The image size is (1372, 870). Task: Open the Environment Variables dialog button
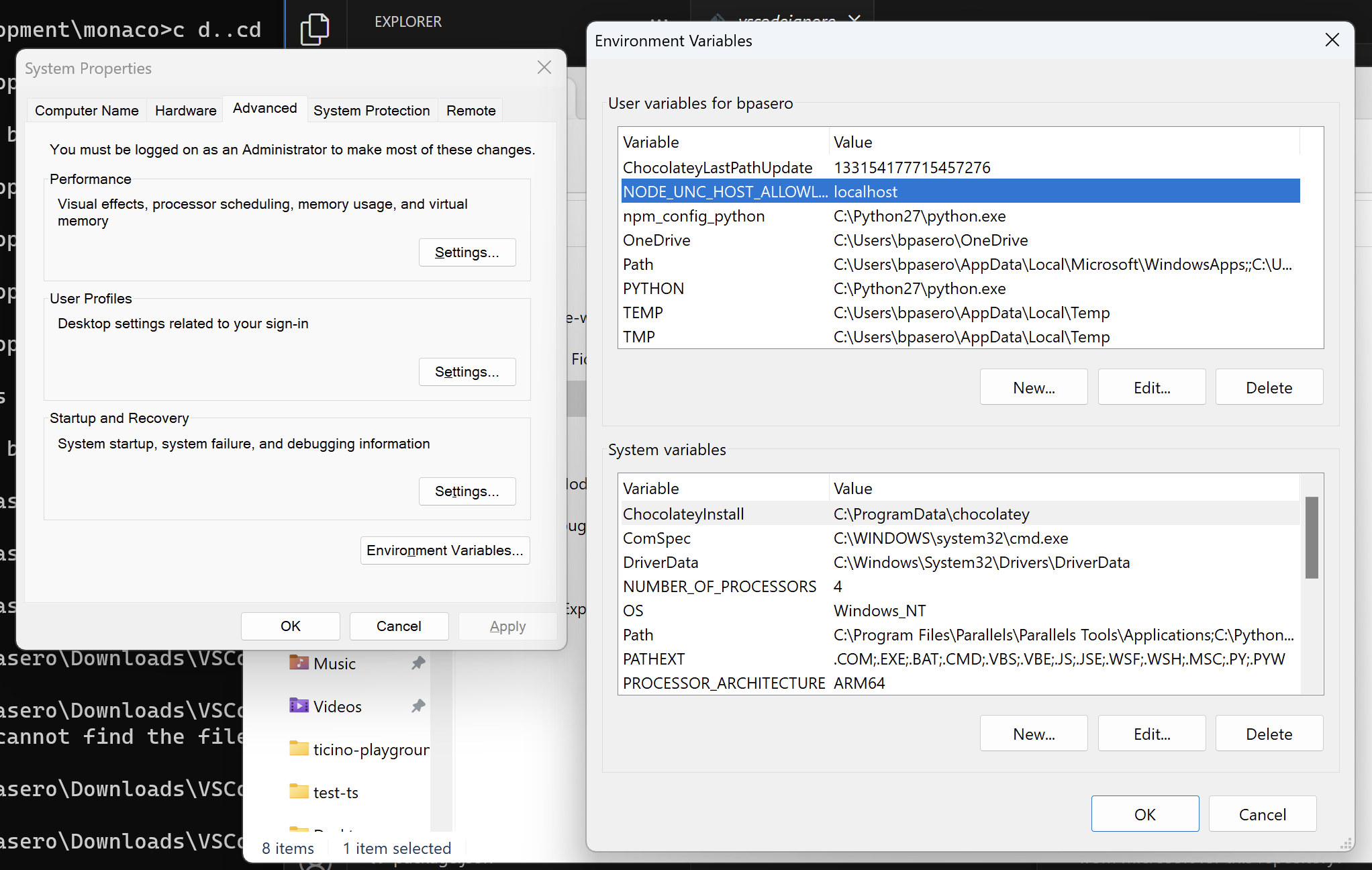[x=445, y=550]
